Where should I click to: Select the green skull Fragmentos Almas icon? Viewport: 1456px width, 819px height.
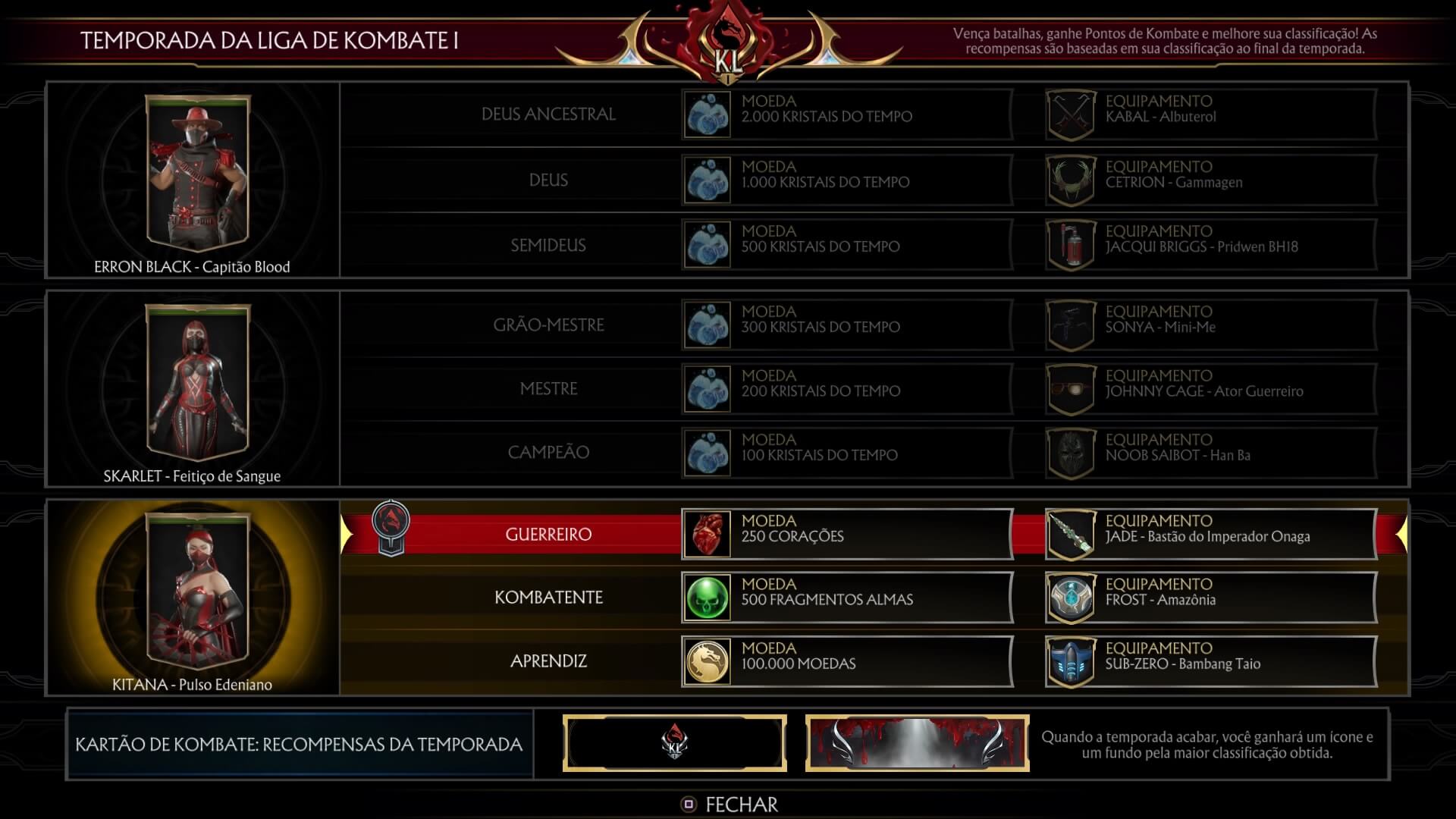click(x=707, y=598)
